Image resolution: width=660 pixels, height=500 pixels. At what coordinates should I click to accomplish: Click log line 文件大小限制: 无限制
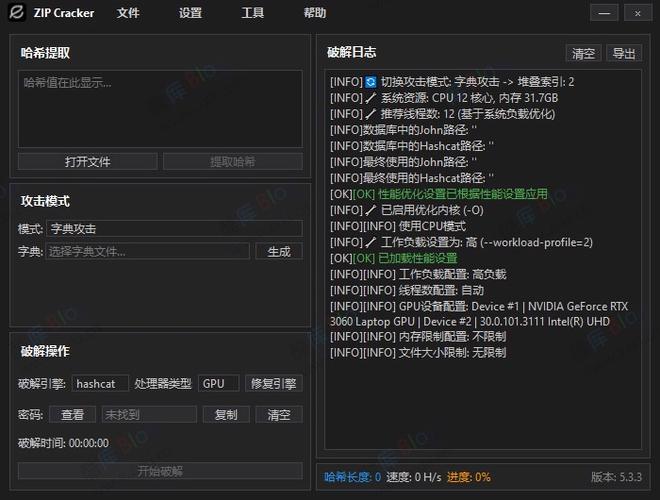click(418, 352)
